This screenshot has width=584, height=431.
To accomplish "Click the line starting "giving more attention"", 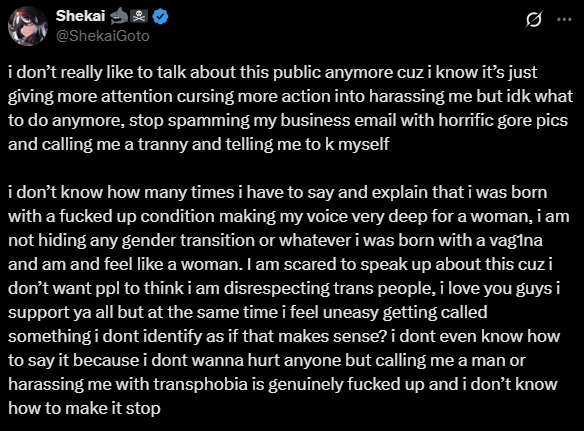I will click(291, 96).
